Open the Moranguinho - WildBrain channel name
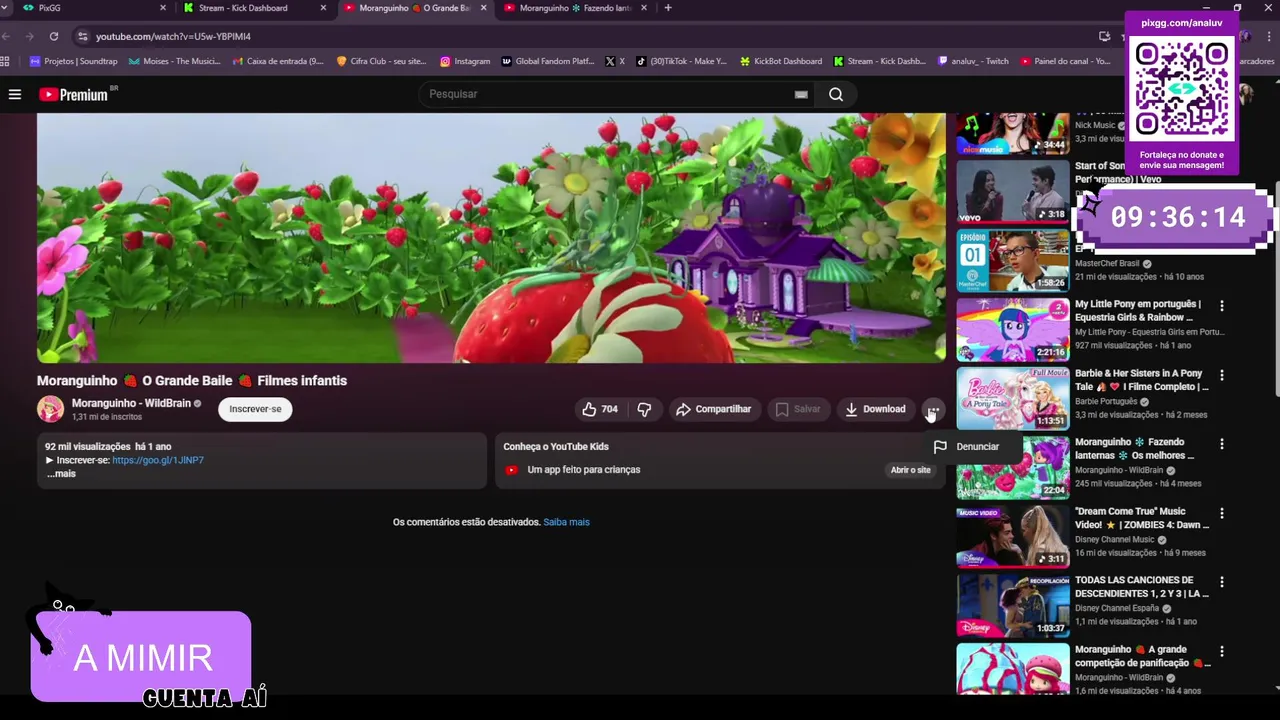Viewport: 1280px width, 720px height. click(x=131, y=403)
